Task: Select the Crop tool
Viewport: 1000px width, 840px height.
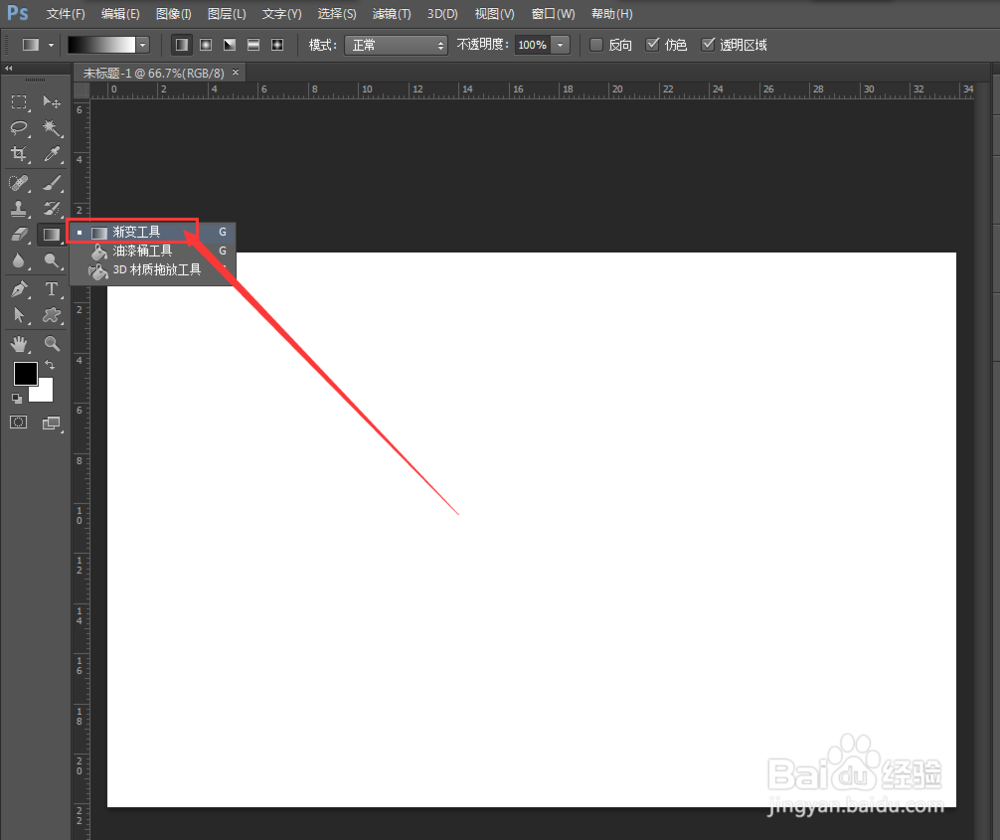Action: coord(19,154)
